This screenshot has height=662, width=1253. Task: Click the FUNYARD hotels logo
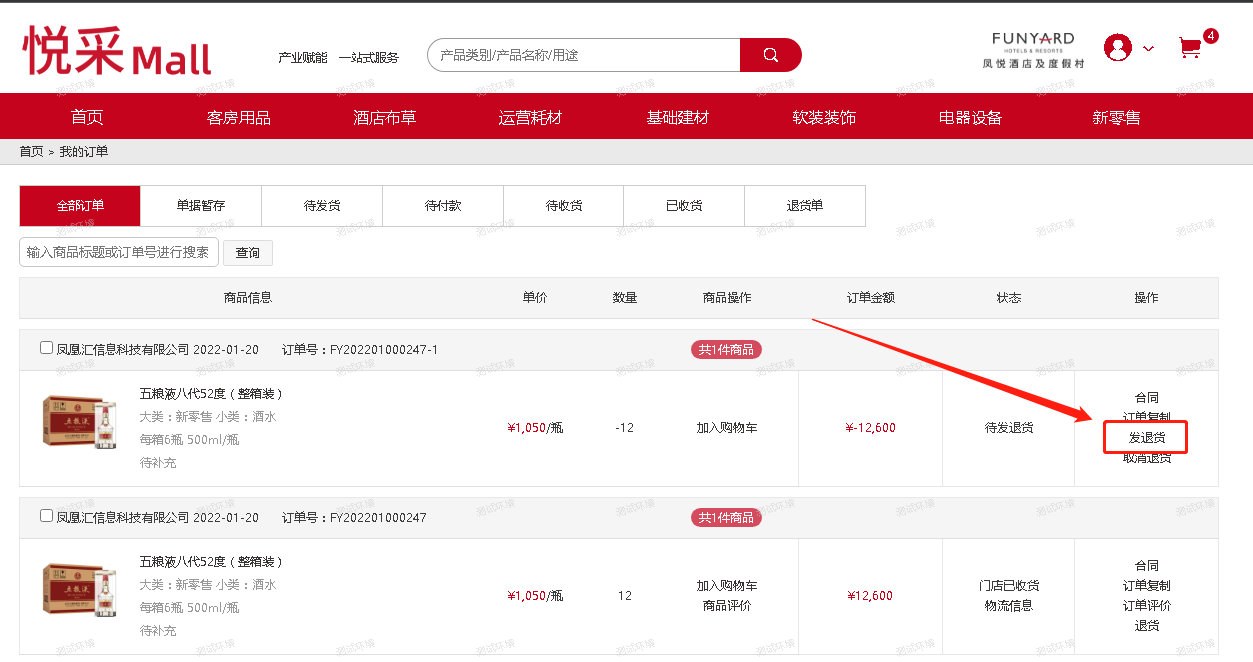1033,50
